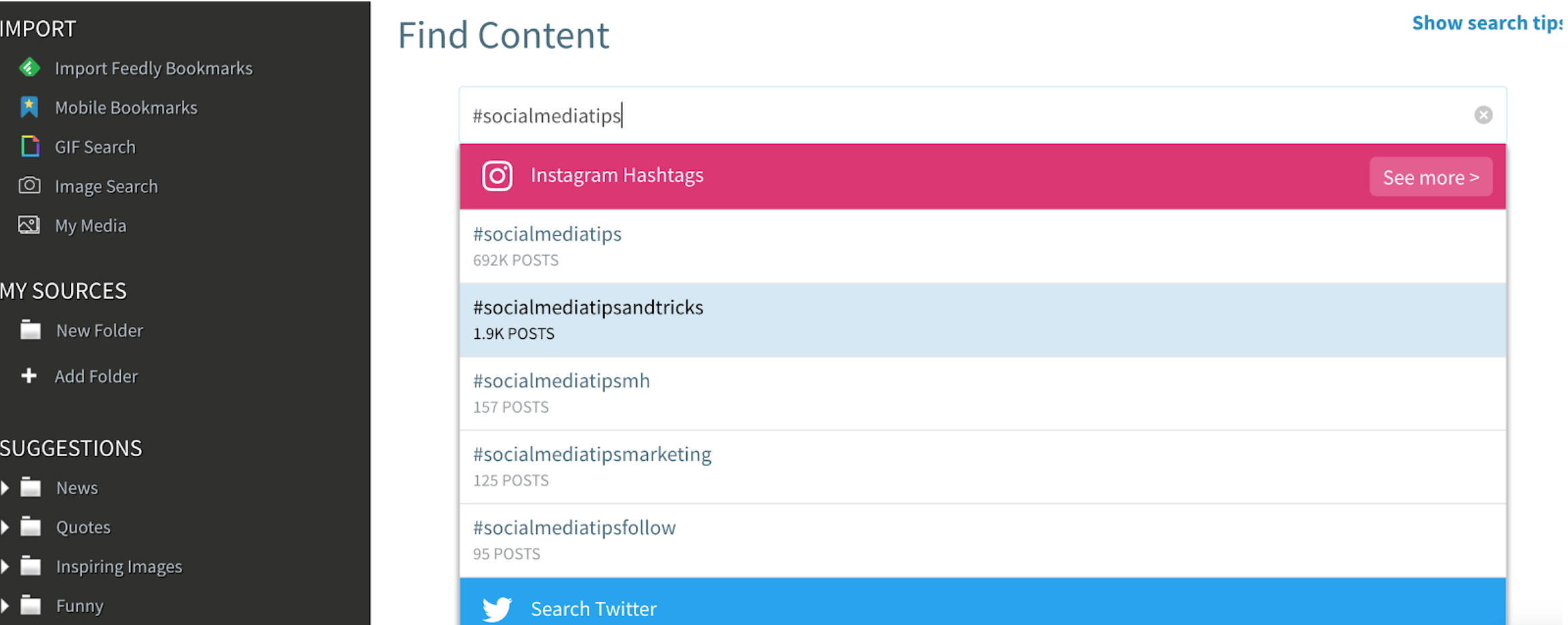Pick #socialmediatips with 692K posts
The image size is (1568, 625).
pyautogui.click(x=982, y=246)
